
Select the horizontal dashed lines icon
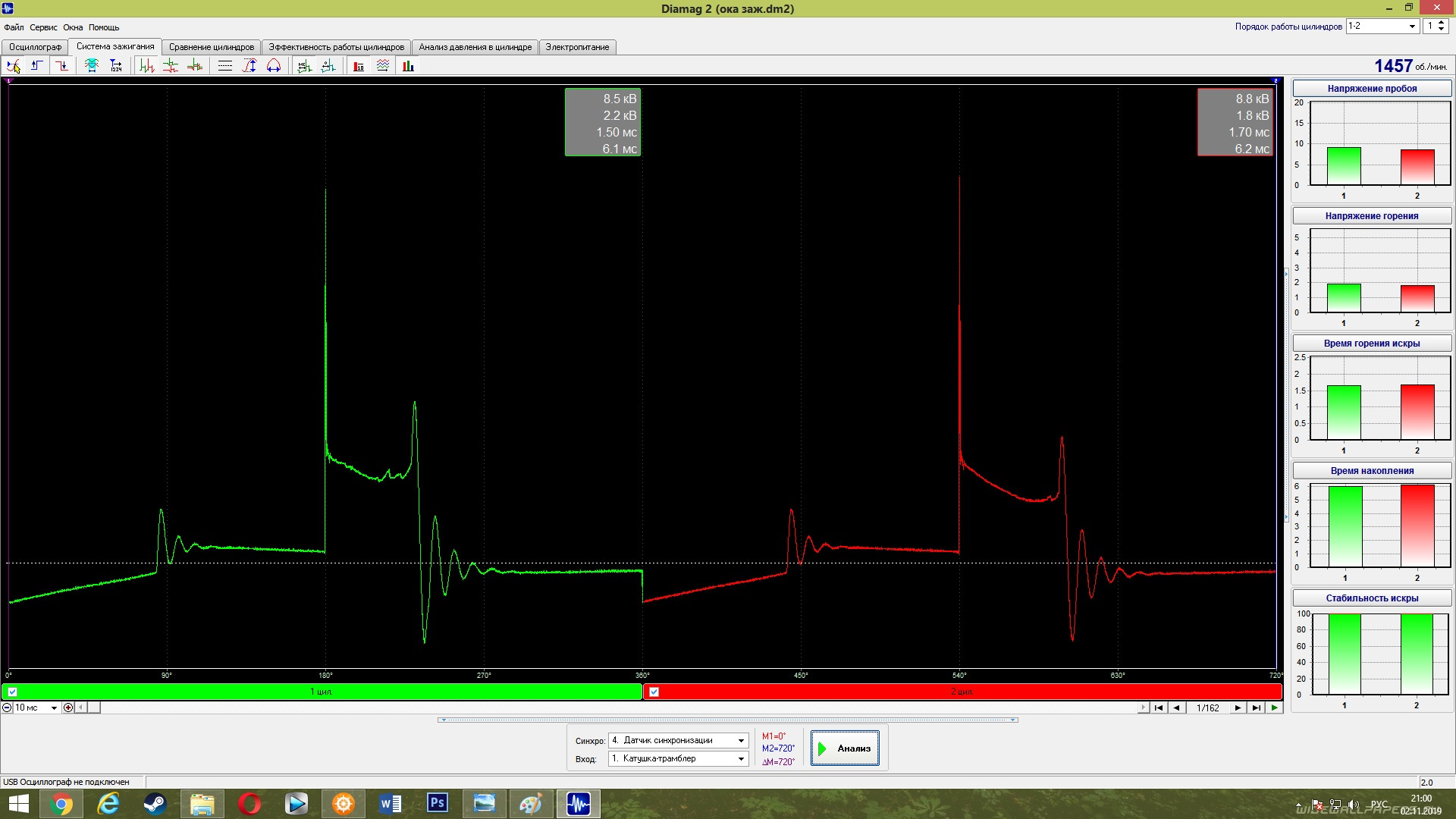225,66
